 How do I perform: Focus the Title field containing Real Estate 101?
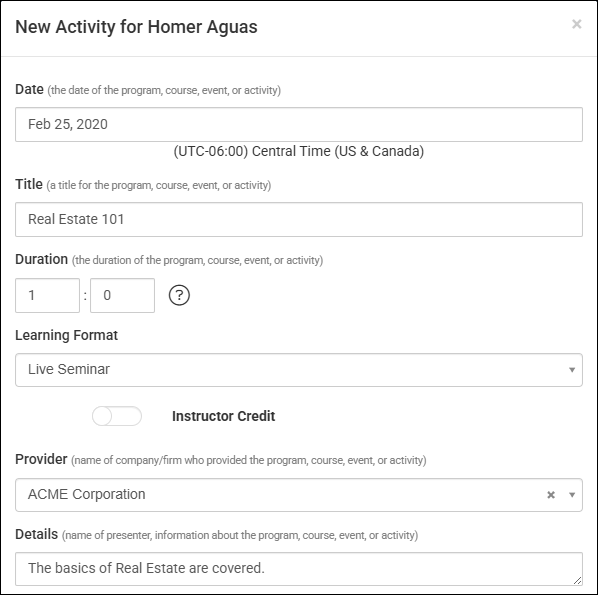pyautogui.click(x=299, y=219)
